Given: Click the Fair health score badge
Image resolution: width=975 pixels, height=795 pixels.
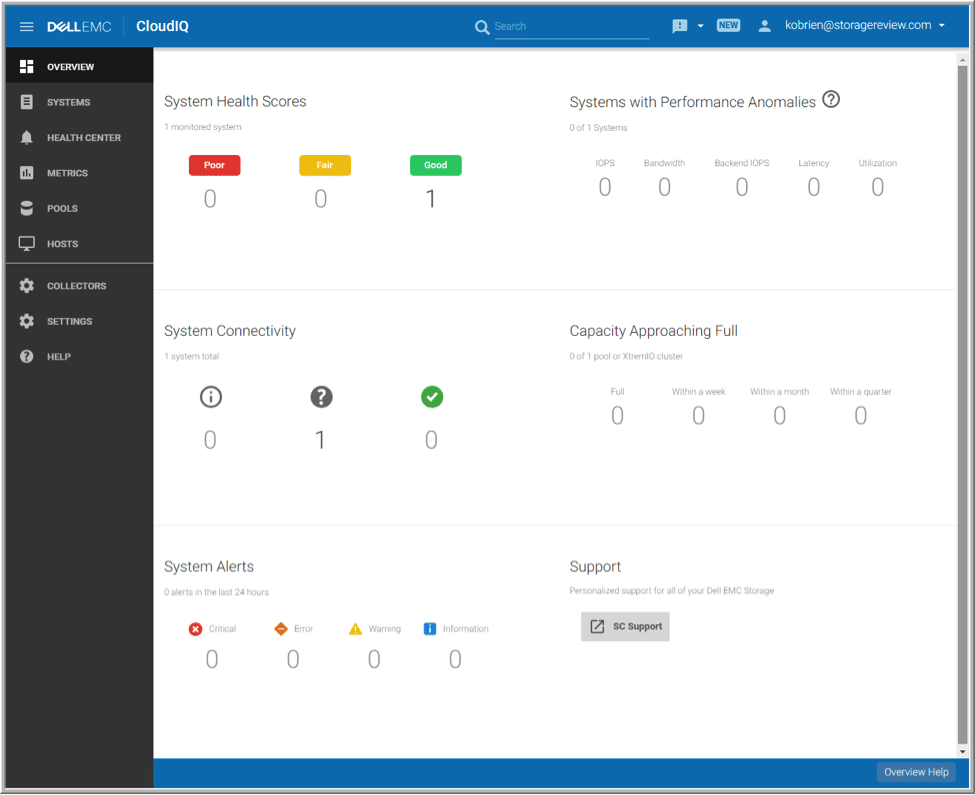Looking at the screenshot, I should (325, 165).
